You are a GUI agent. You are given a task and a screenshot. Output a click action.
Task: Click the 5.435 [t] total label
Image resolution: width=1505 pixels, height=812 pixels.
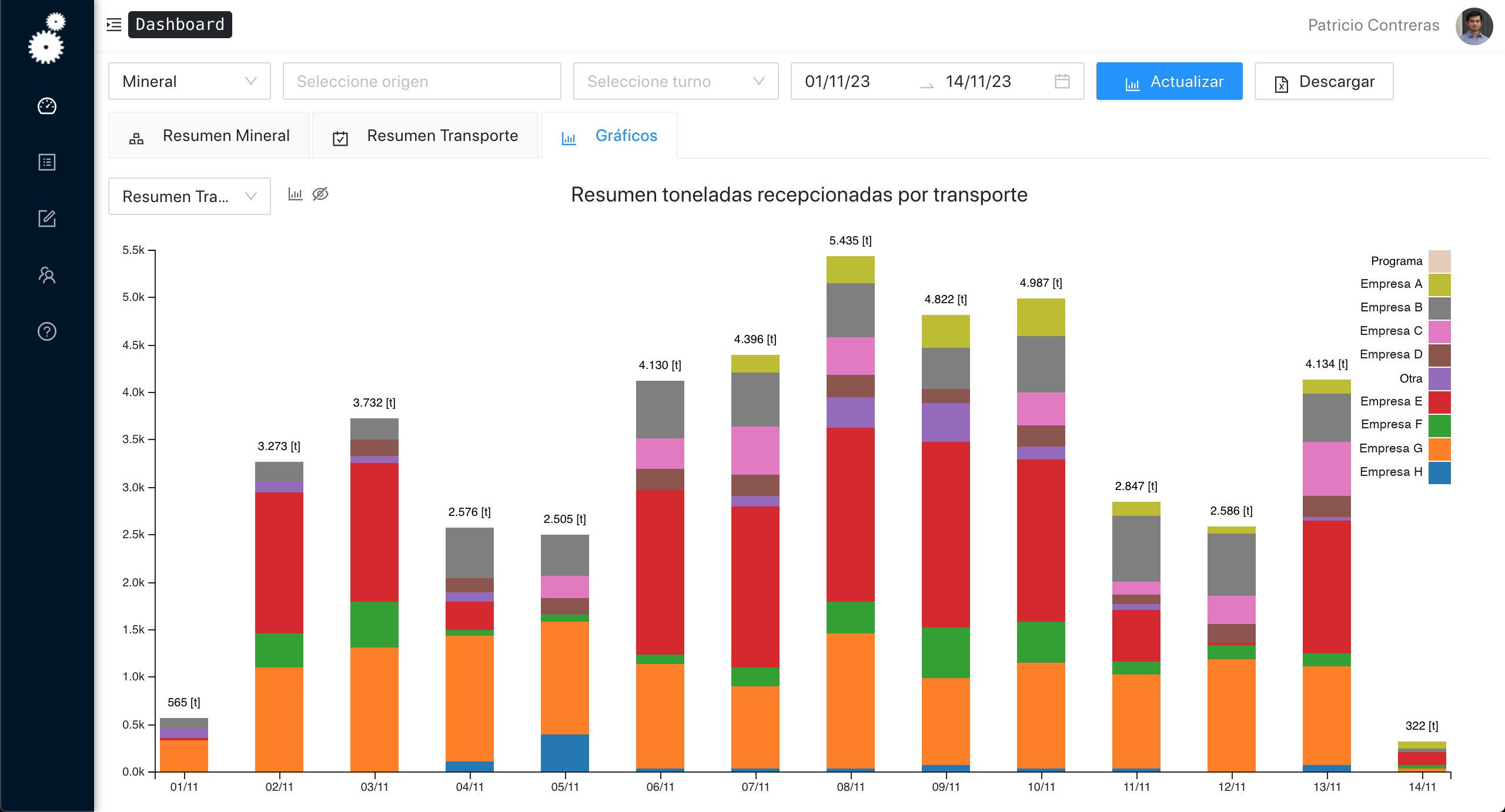coord(850,240)
